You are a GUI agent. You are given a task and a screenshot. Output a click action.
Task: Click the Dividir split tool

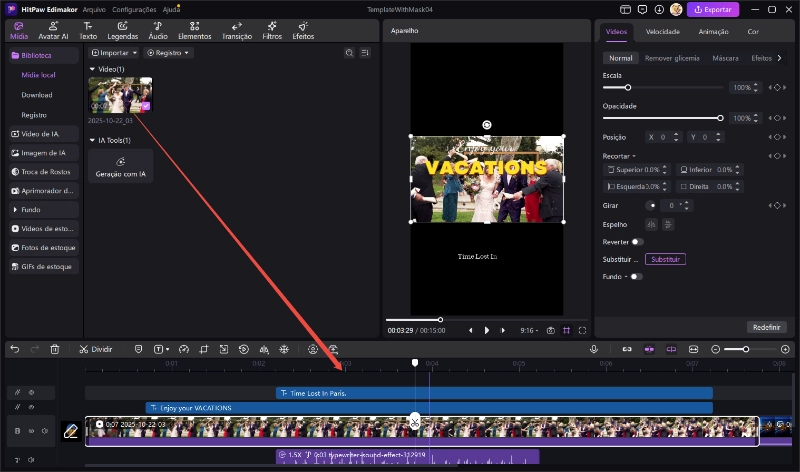(96, 350)
